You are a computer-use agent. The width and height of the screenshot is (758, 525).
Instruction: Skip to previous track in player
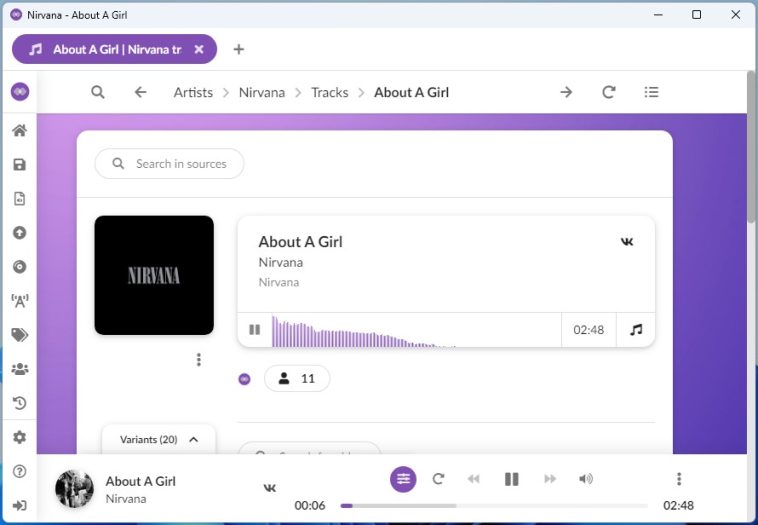(x=474, y=479)
